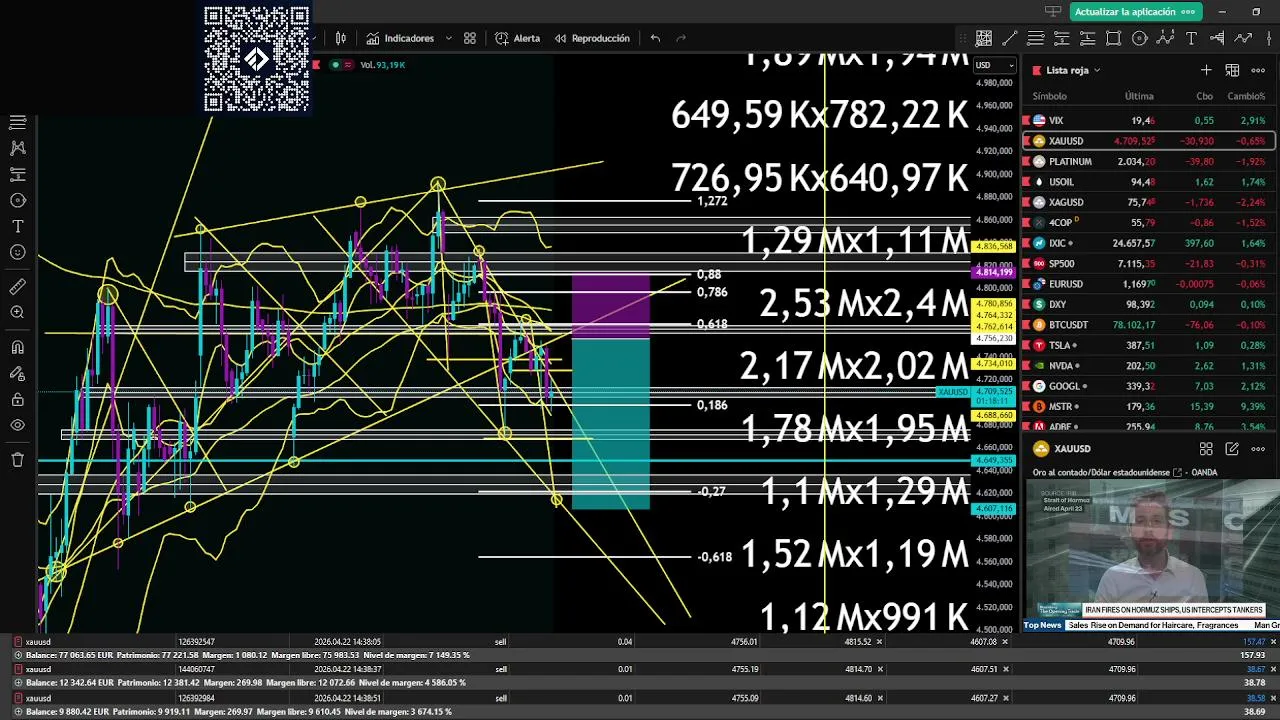
Task: Select the Top News ticker label
Action: tap(1042, 625)
